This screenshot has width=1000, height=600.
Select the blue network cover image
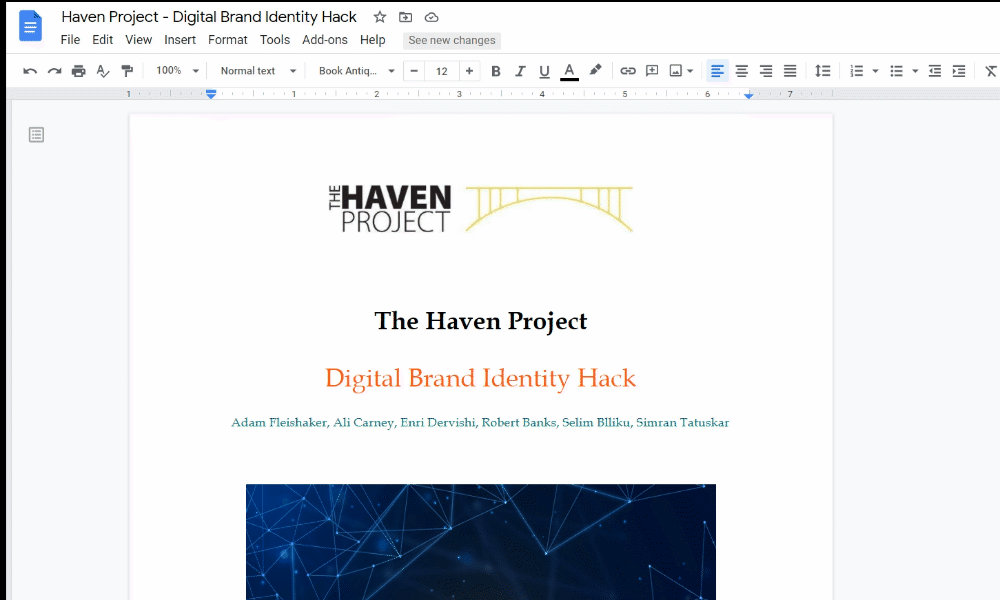(481, 542)
